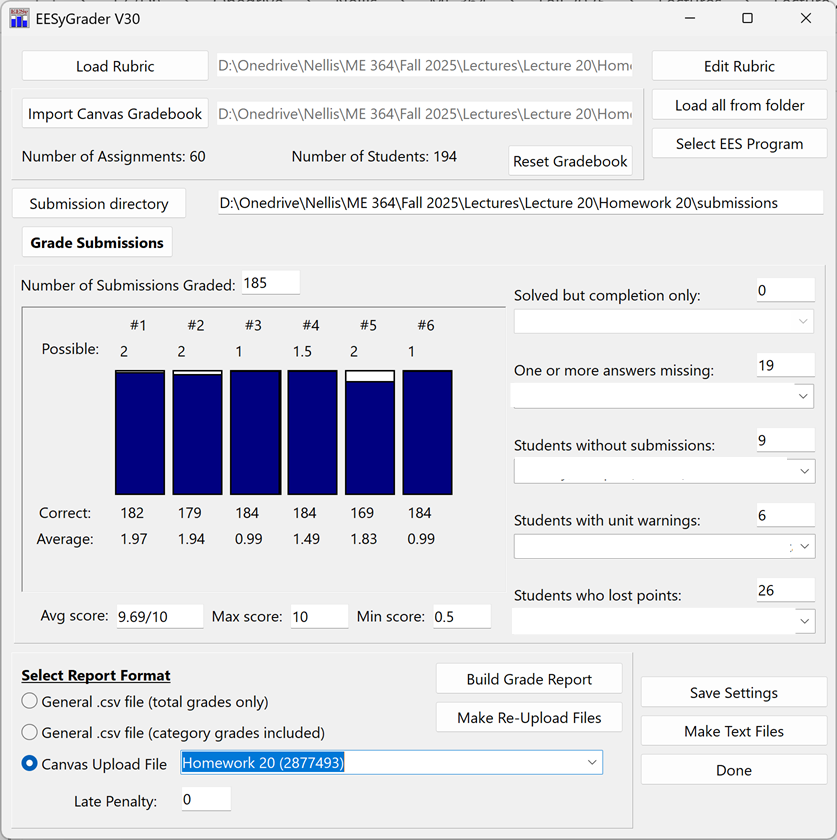Choose the Canvas Upload File radio button

[x=30, y=764]
